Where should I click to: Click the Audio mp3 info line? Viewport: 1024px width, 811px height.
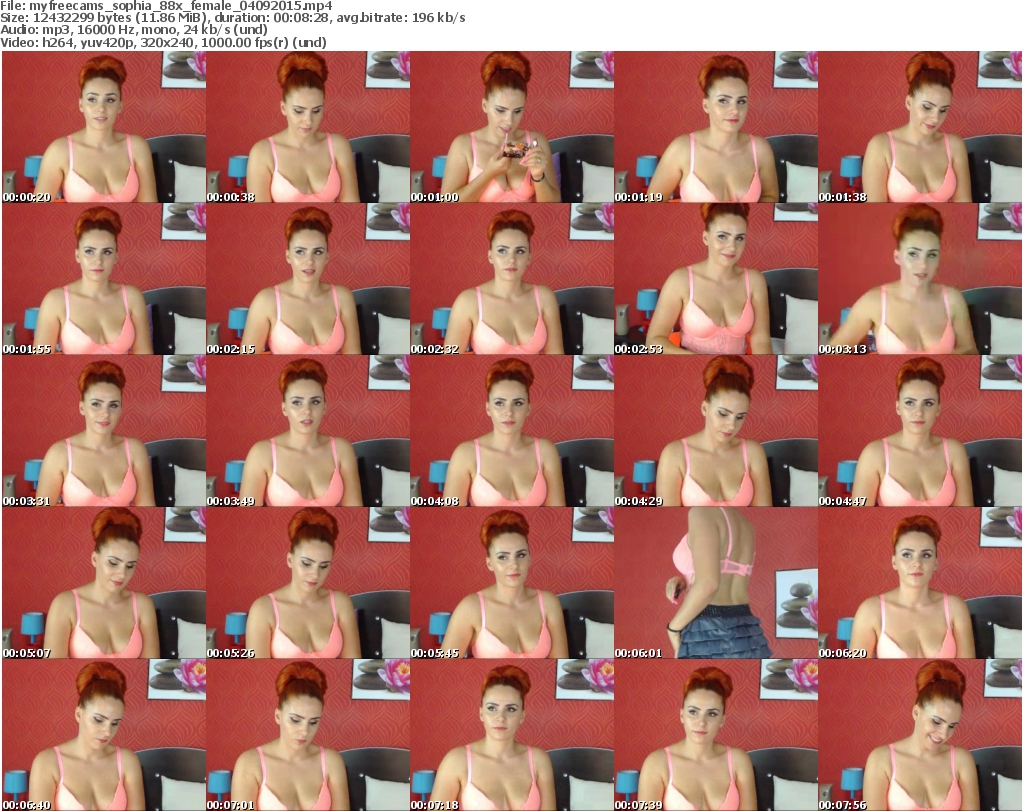pyautogui.click(x=134, y=30)
